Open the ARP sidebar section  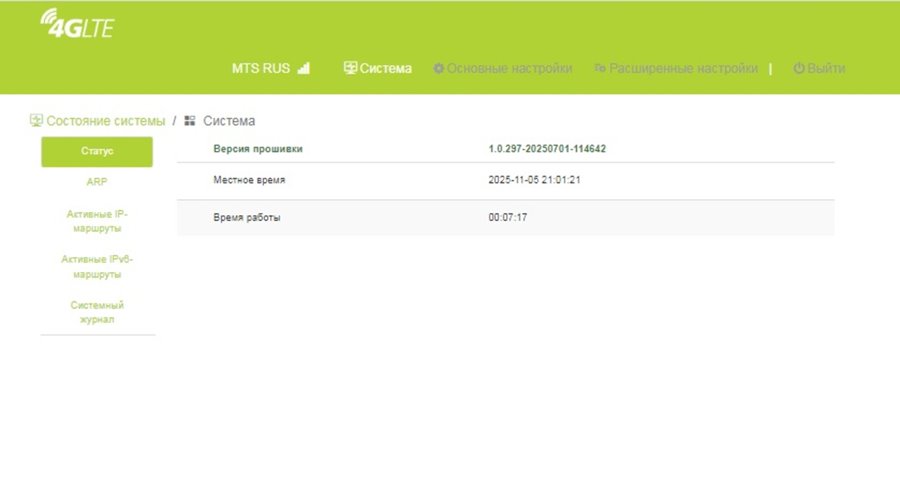[97, 183]
